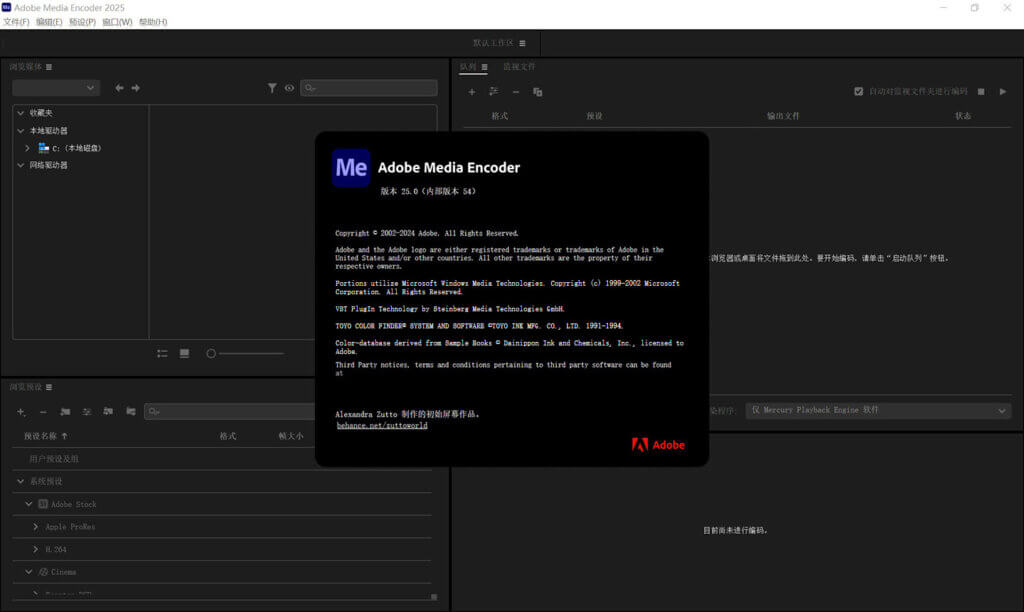Click the preset browser search field
Screen dimensions: 1024x612
pyautogui.click(x=200, y=411)
